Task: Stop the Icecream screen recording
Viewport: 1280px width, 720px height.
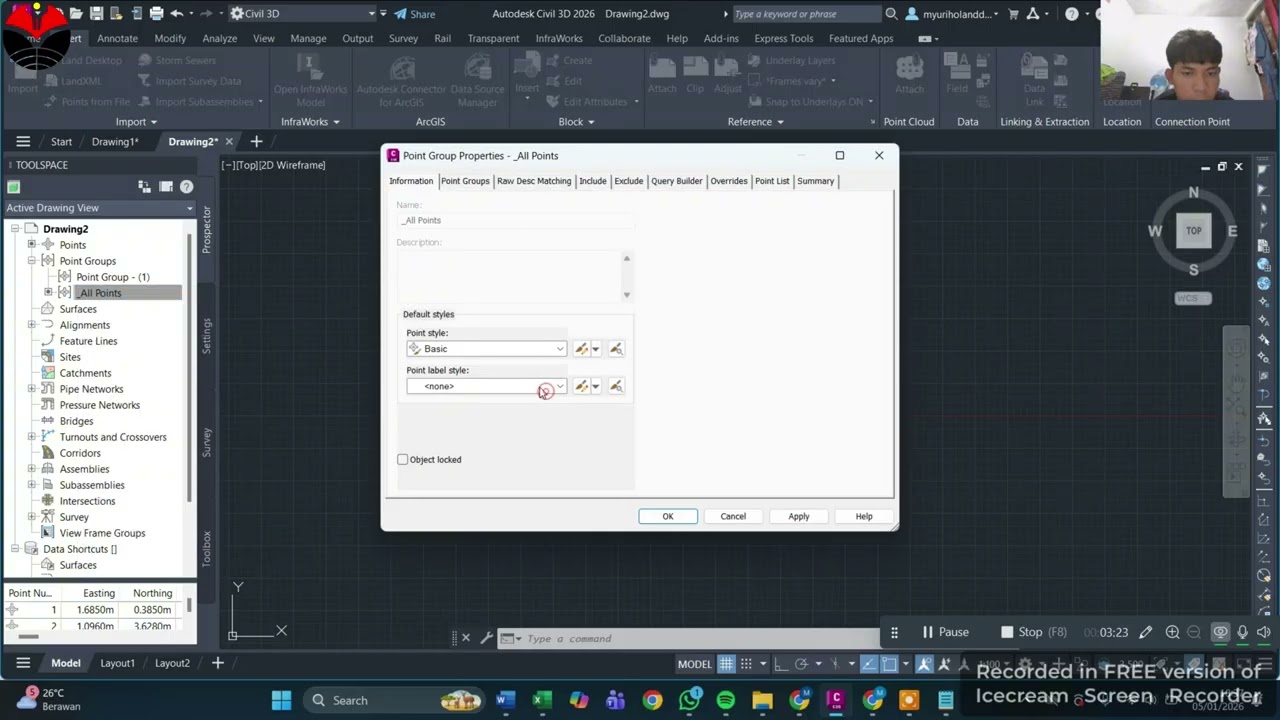Action: (1034, 632)
